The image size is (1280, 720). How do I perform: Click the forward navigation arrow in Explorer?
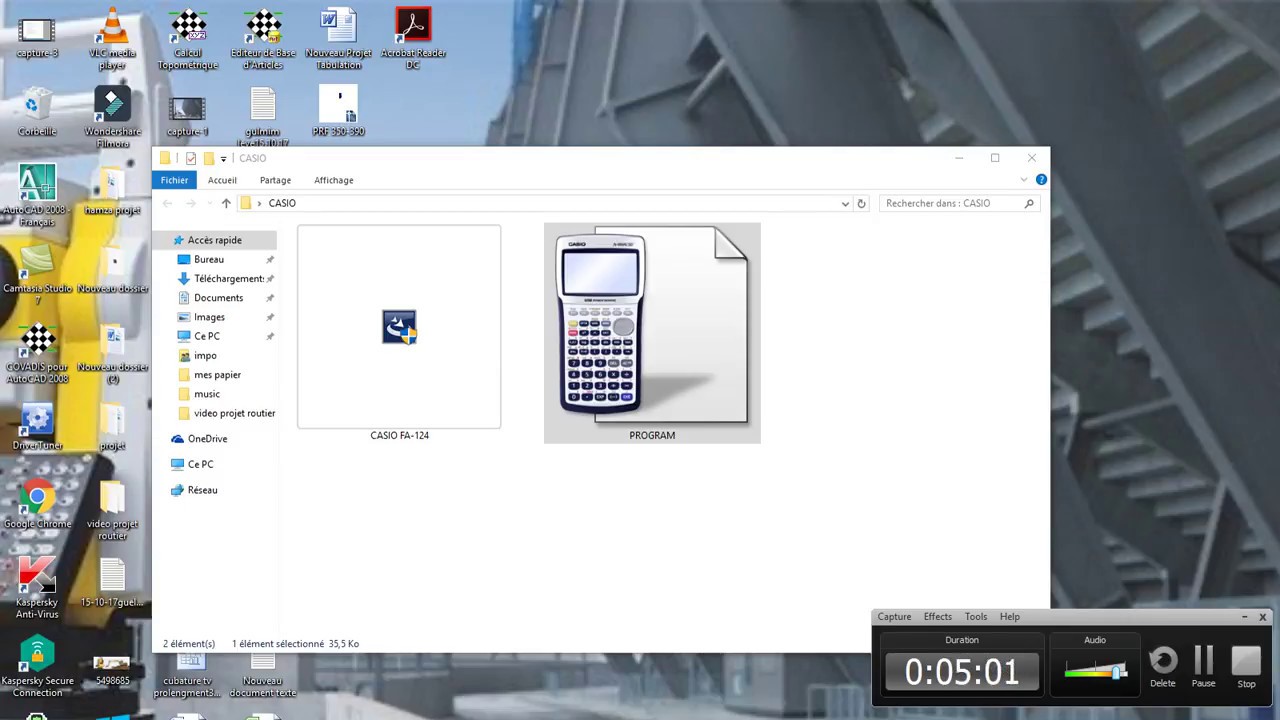[190, 203]
